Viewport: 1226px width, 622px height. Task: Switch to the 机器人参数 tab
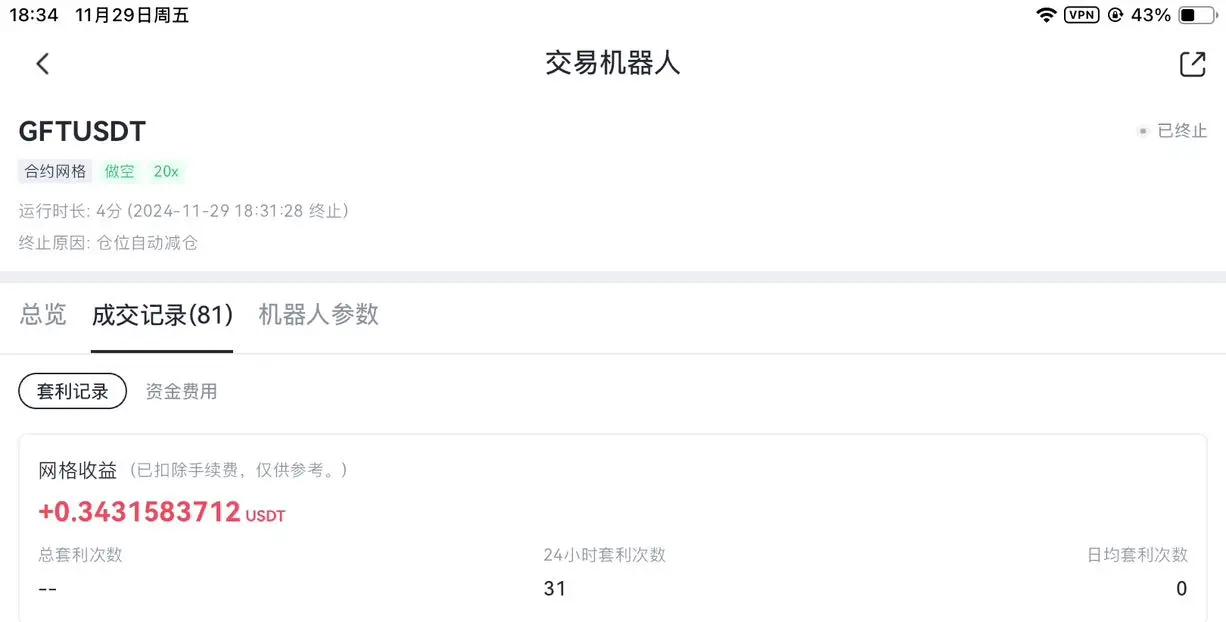pyautogui.click(x=318, y=315)
